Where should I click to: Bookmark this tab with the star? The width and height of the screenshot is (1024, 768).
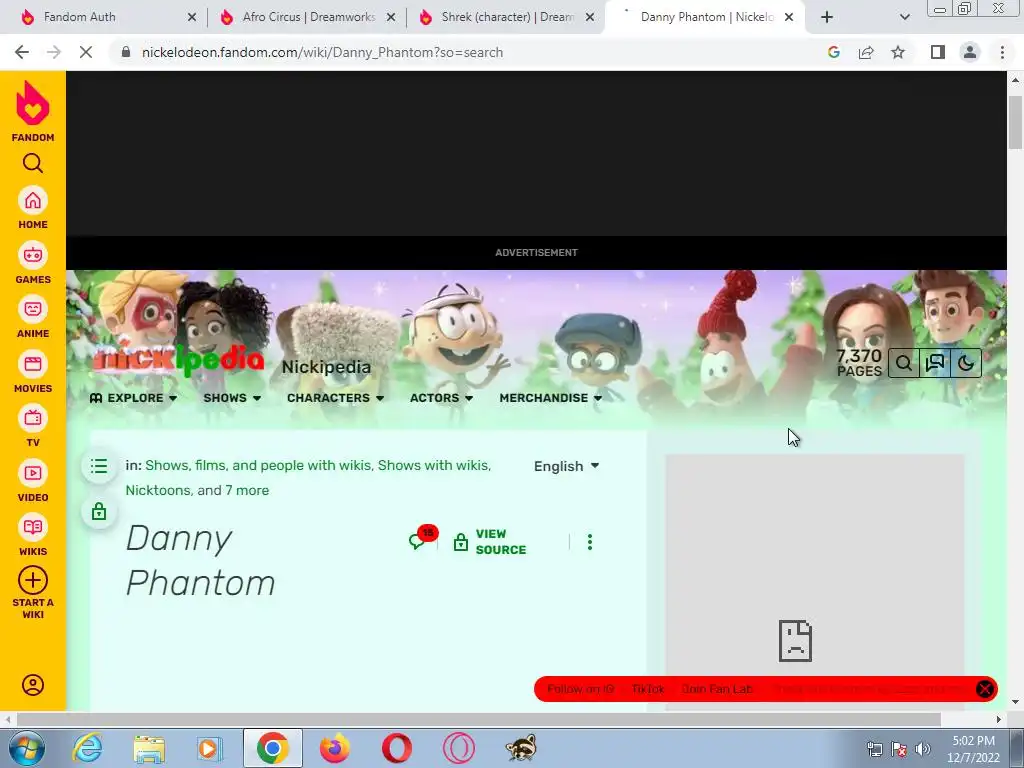[898, 52]
